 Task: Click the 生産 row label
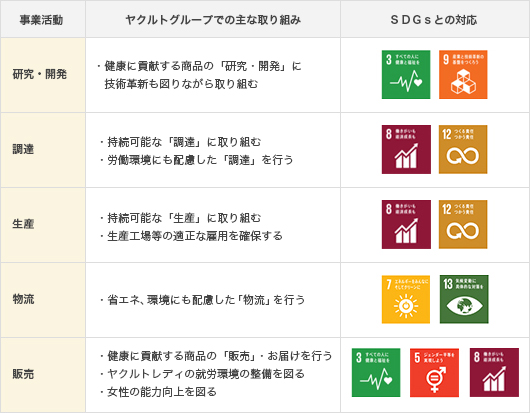click(x=23, y=224)
